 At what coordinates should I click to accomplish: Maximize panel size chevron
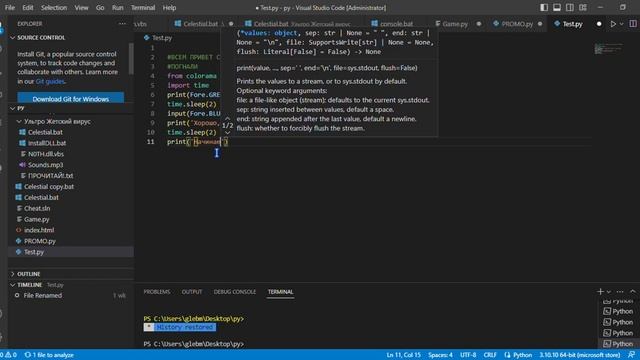coord(633,291)
